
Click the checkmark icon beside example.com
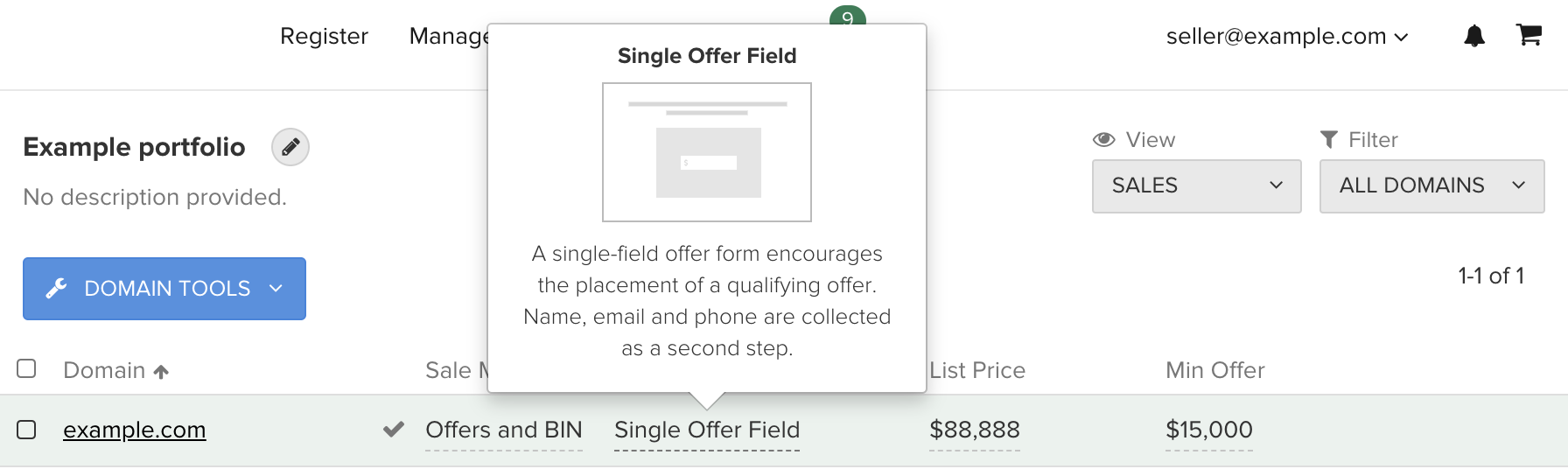(394, 429)
